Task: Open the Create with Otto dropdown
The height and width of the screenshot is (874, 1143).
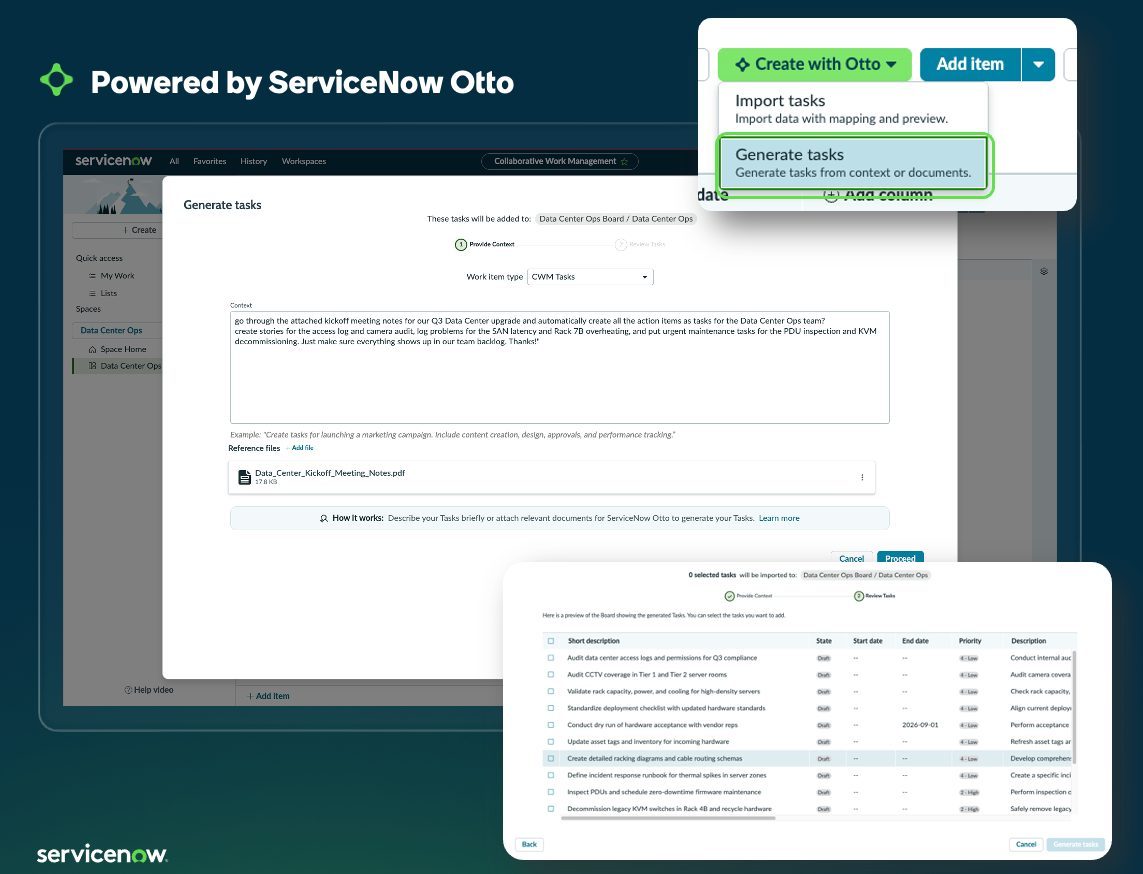Action: coord(814,64)
